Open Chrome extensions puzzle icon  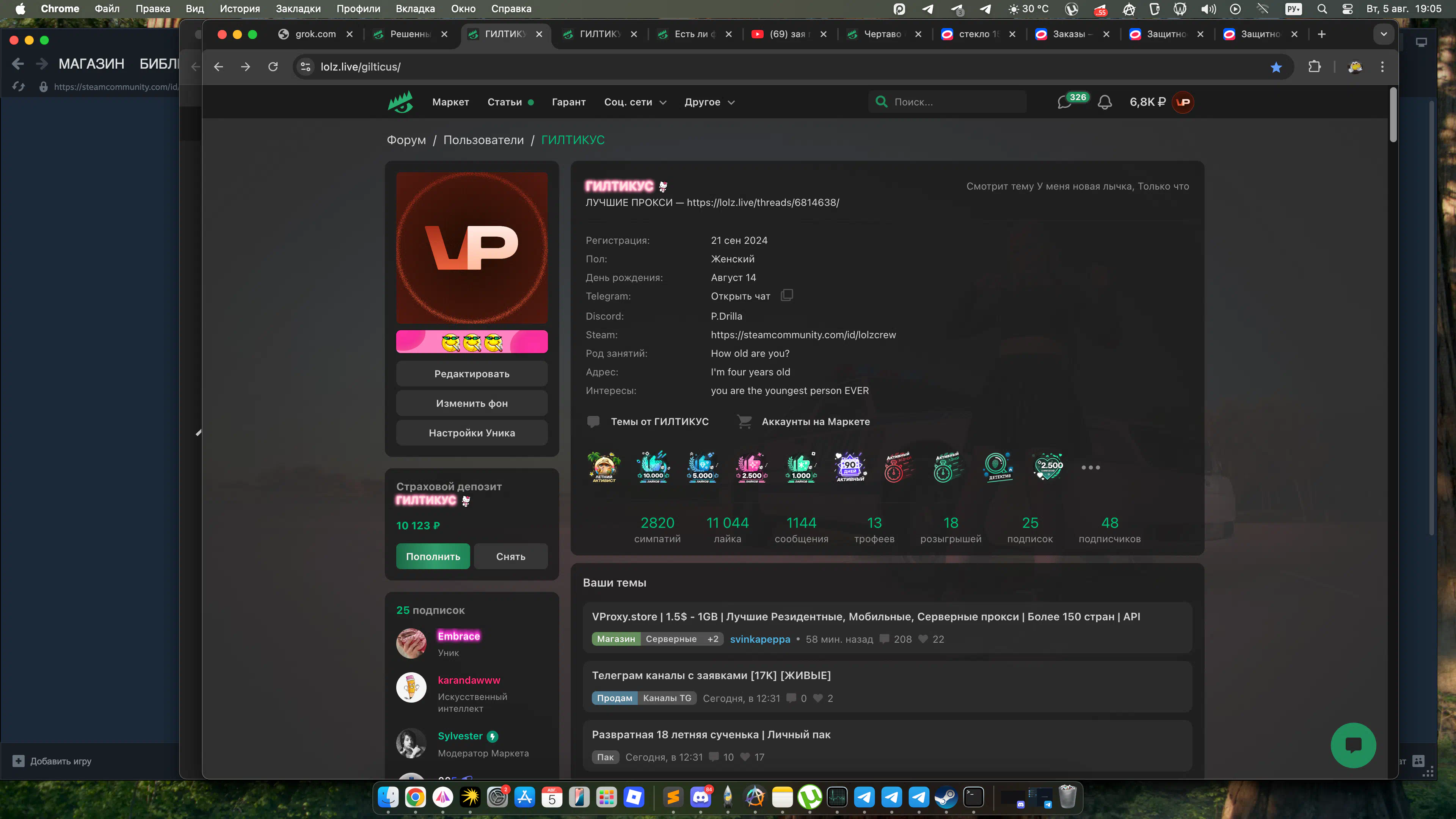[1315, 67]
